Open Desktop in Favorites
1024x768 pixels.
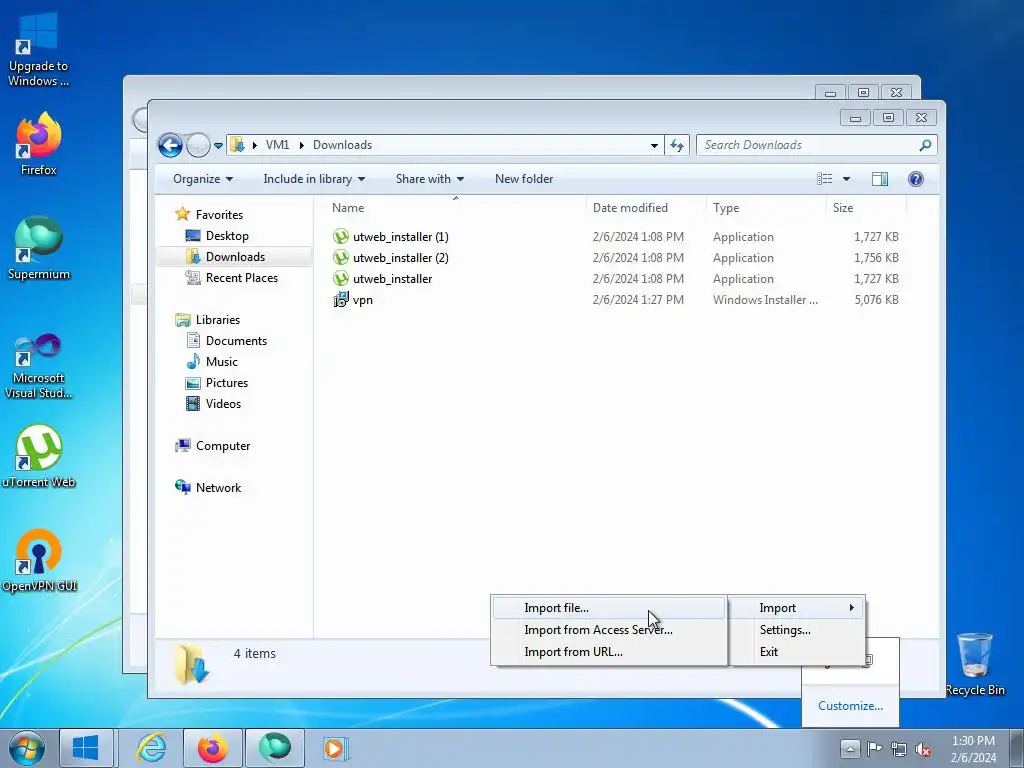tap(227, 236)
